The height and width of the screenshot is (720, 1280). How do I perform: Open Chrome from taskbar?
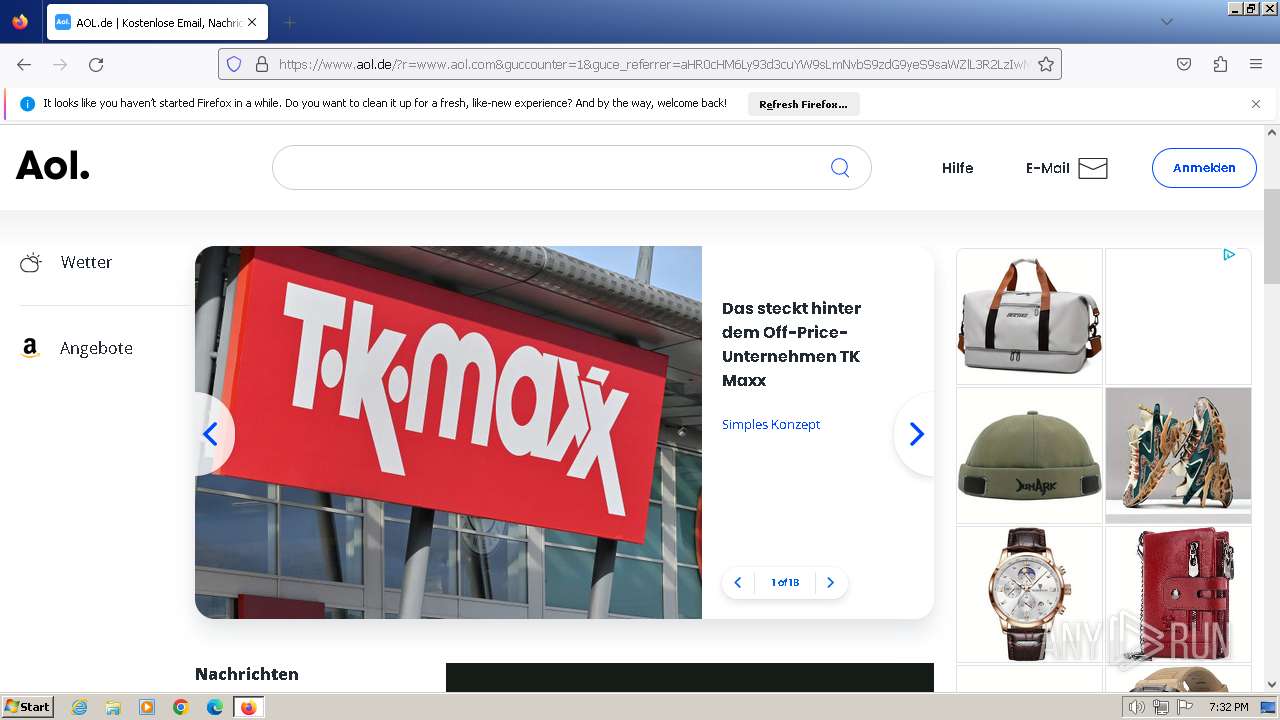(x=181, y=707)
